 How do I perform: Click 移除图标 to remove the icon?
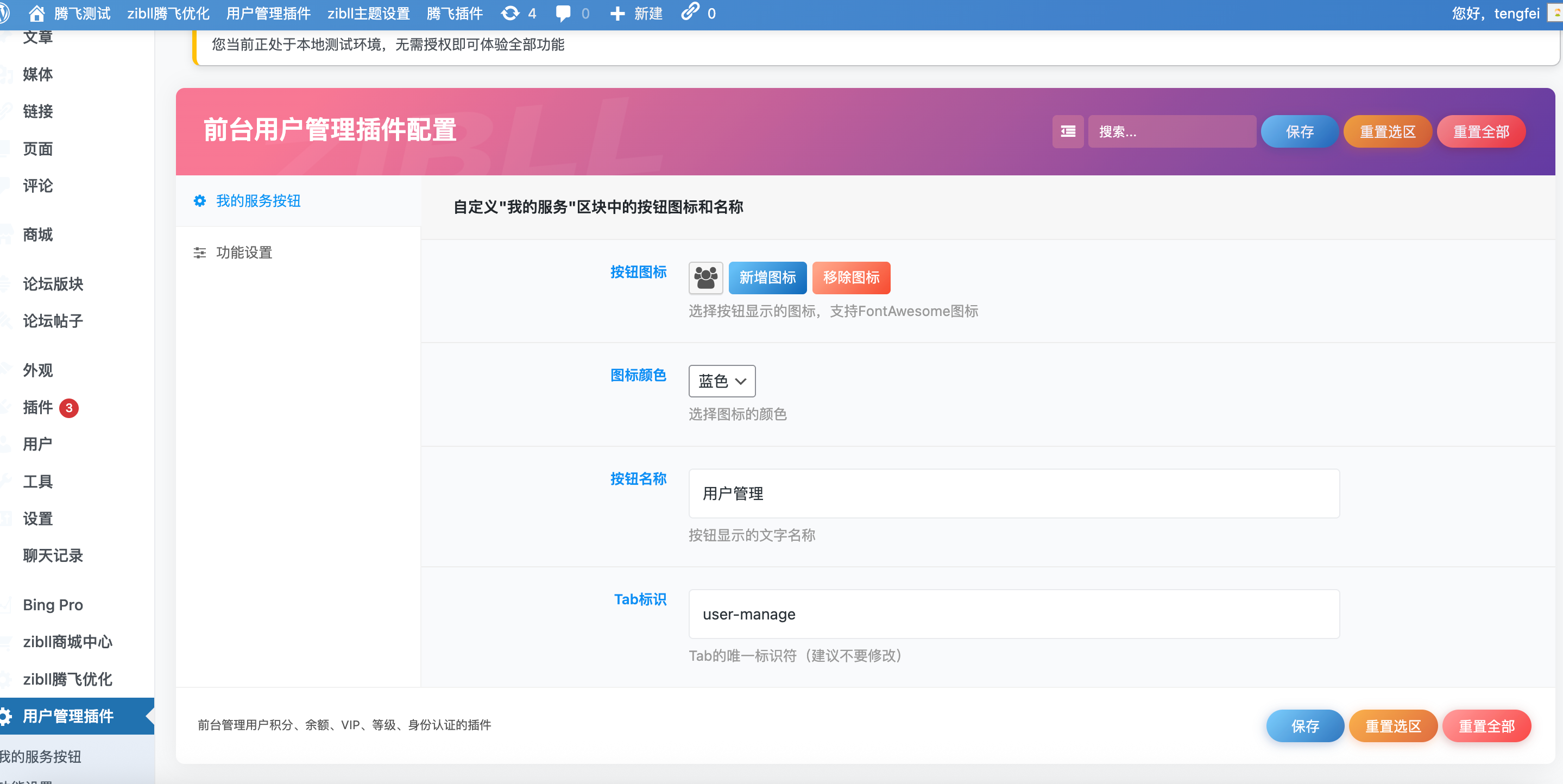point(850,277)
